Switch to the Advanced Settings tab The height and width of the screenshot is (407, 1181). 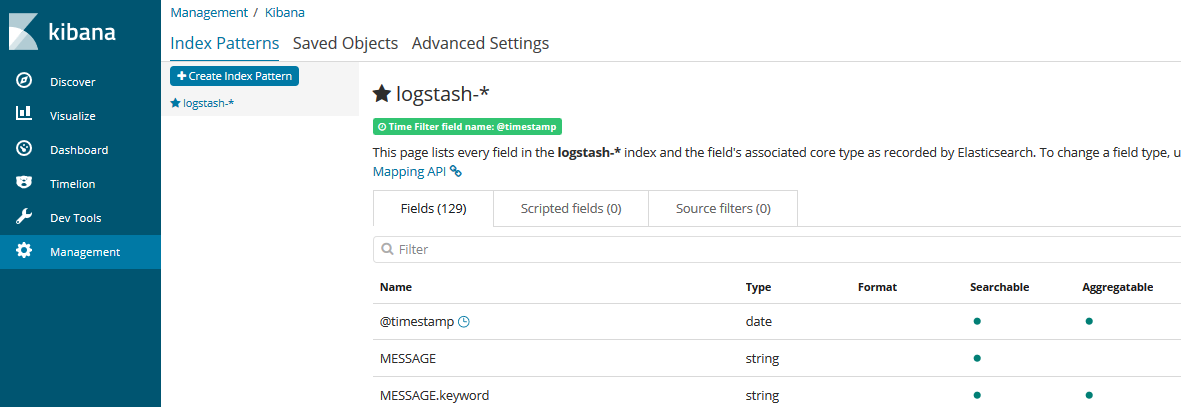coord(480,43)
